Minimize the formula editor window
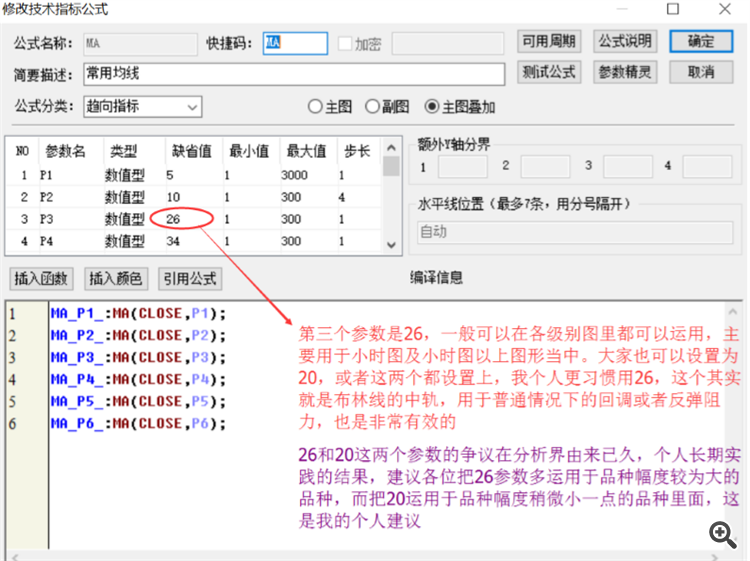Image resolution: width=750 pixels, height=561 pixels. 622,9
